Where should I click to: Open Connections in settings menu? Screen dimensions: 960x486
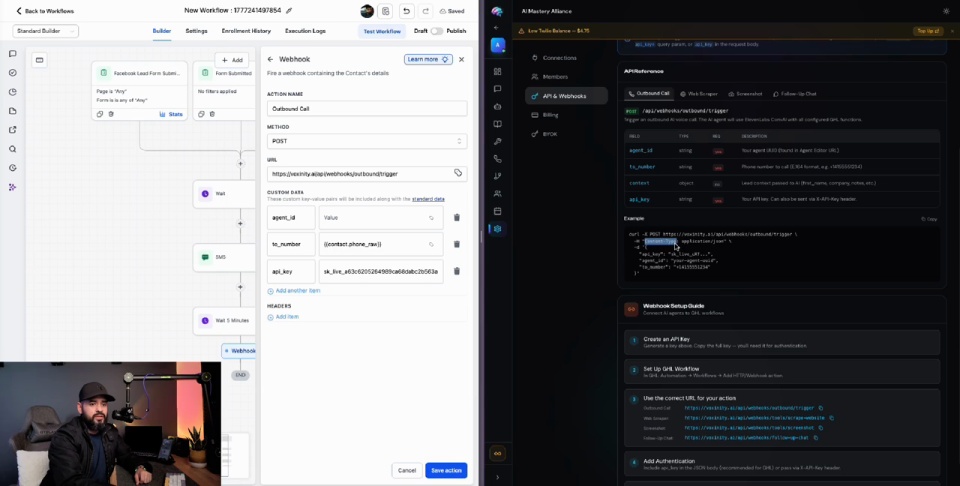coord(560,58)
